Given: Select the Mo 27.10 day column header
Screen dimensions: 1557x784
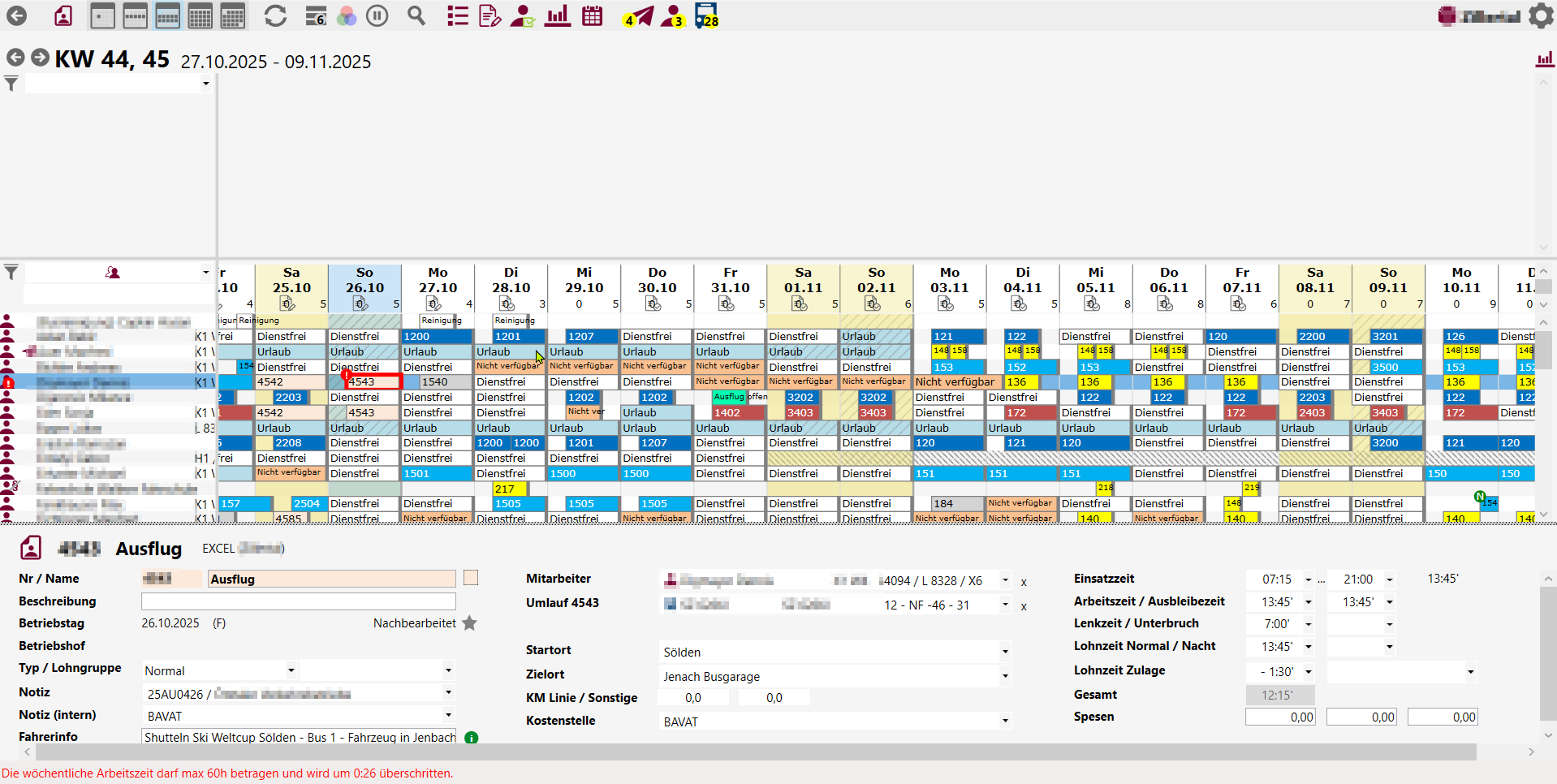Looking at the screenshot, I should pos(438,280).
